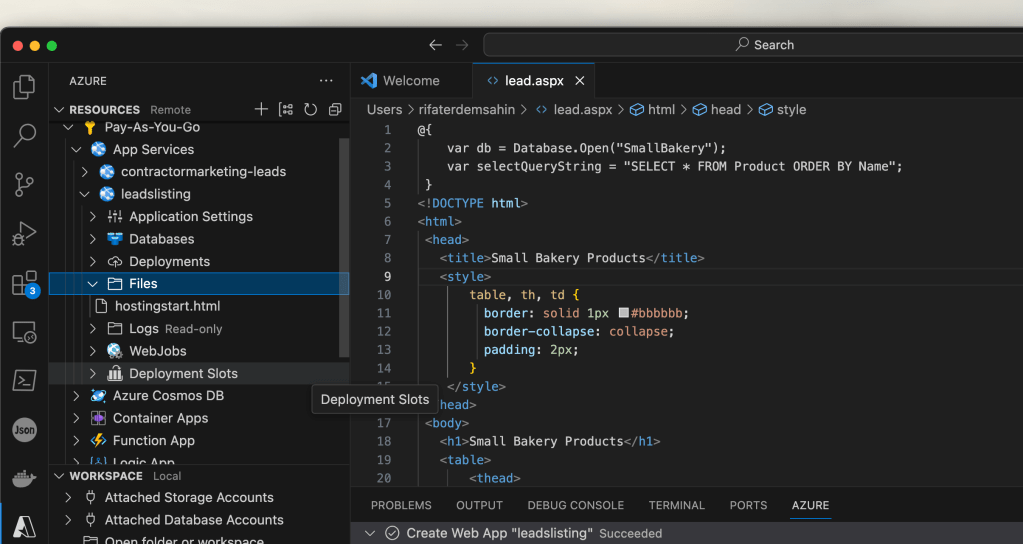The width and height of the screenshot is (1023, 544).
Task: Open the Explorer view in the activity bar
Action: pyautogui.click(x=24, y=87)
